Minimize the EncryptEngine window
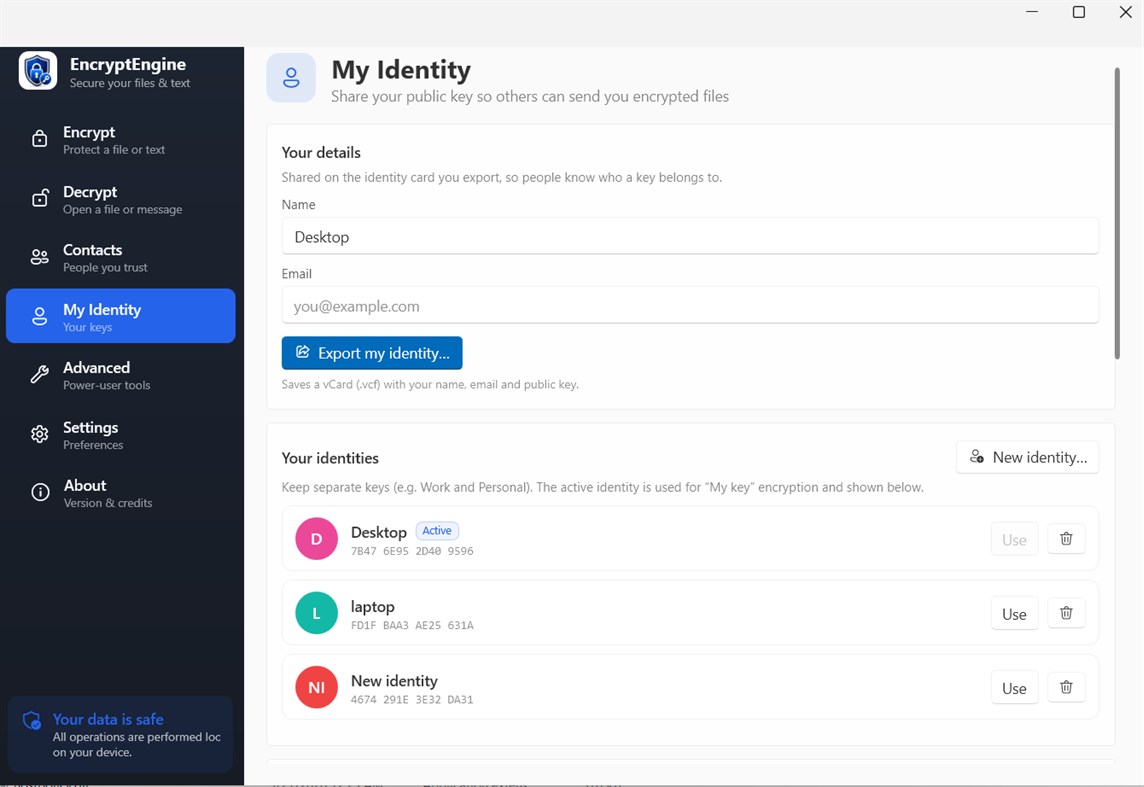Screen dimensions: 1144x787 tap(1032, 12)
